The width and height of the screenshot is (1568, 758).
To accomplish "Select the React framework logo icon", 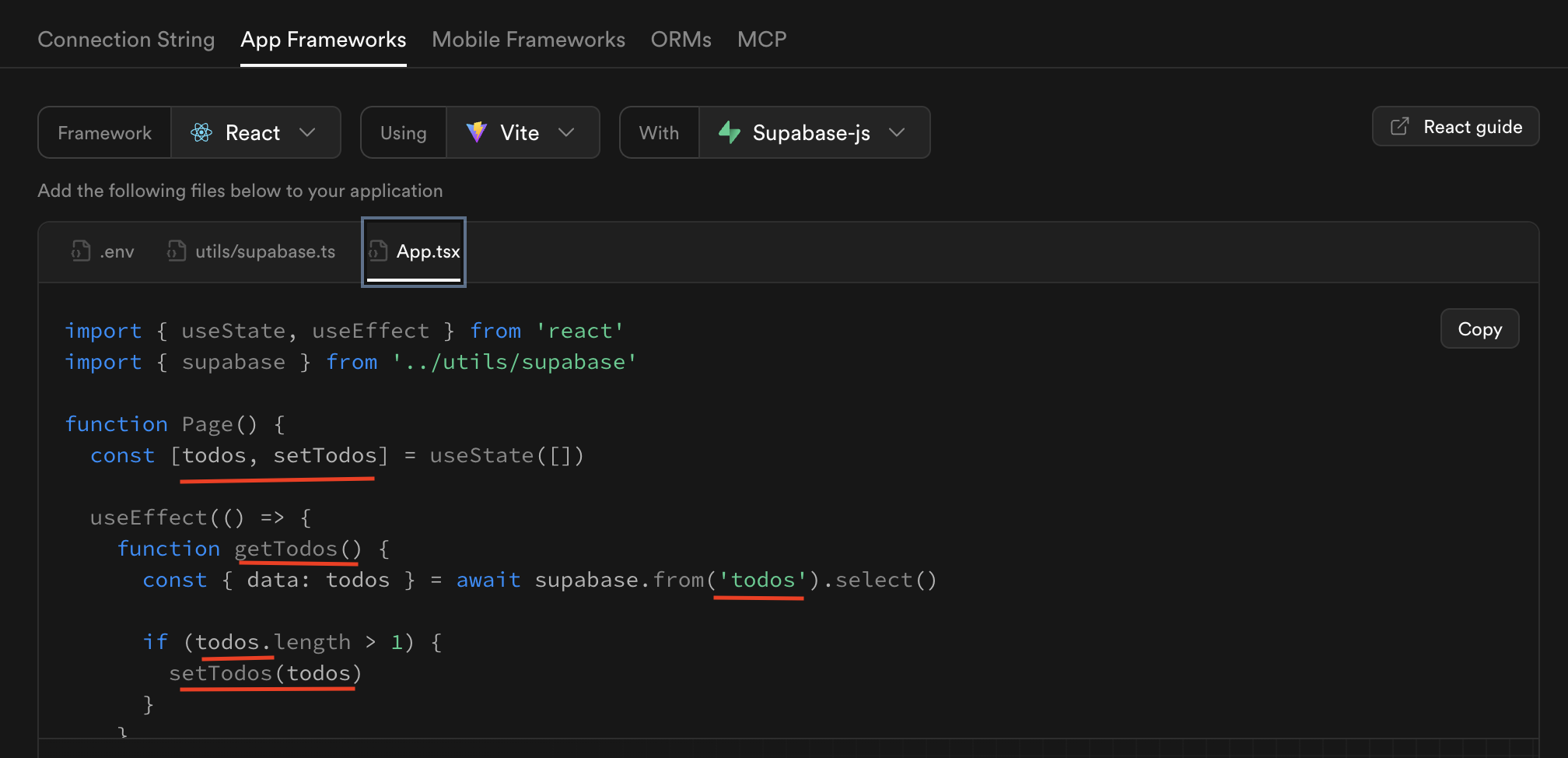I will [x=201, y=132].
